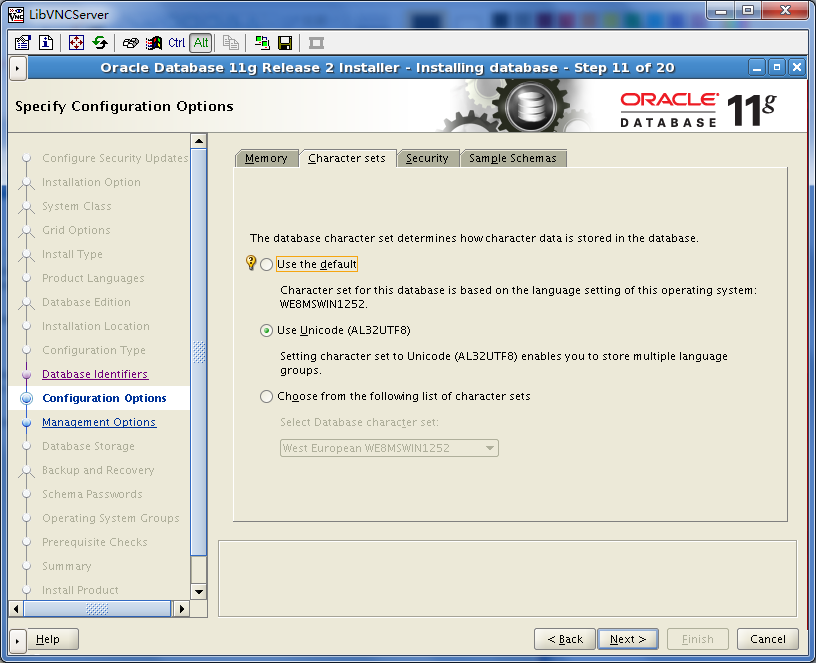This screenshot has height=663, width=816.
Task: Click the step list horizontal scrollbar thumb
Action: [x=97, y=609]
